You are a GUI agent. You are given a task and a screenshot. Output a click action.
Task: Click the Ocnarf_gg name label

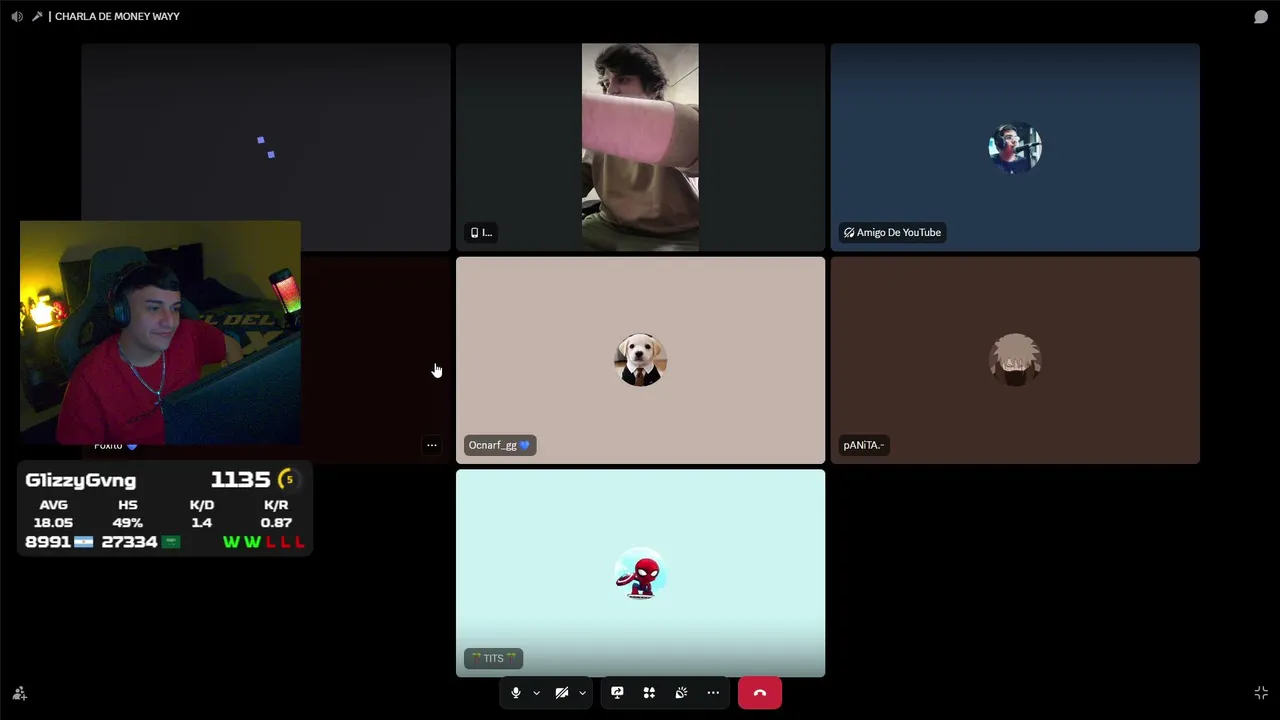(500, 446)
